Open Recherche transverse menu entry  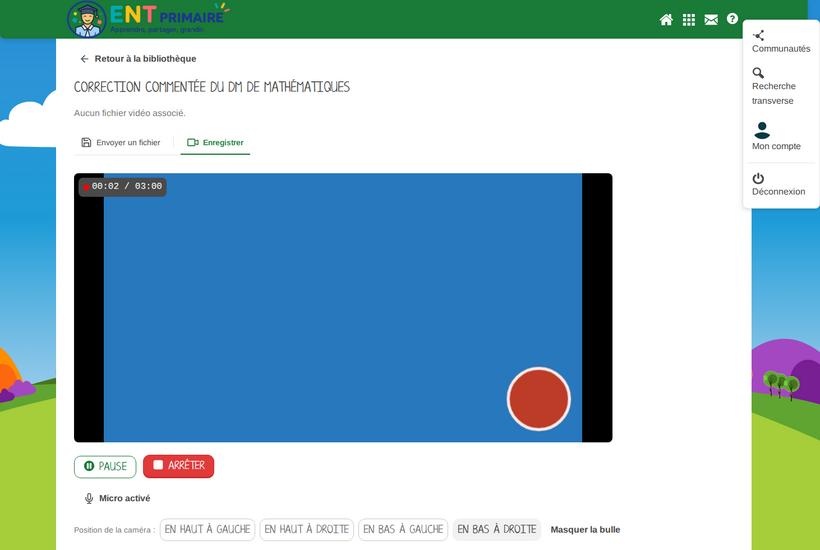tap(773, 87)
